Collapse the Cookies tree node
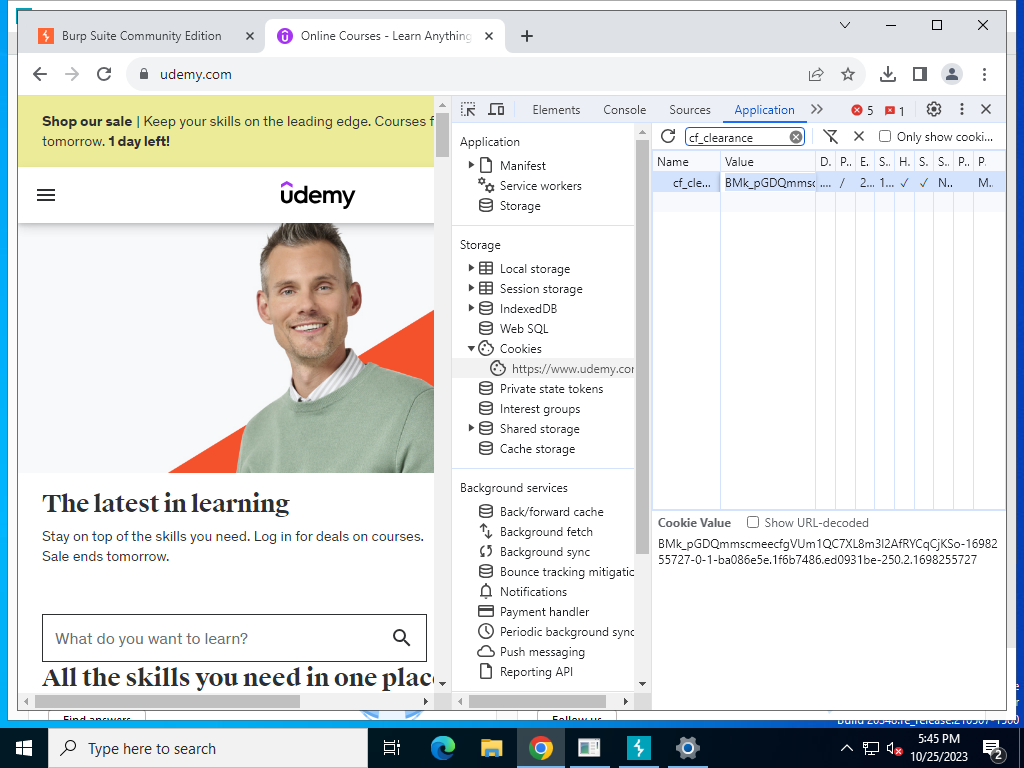 pos(471,348)
